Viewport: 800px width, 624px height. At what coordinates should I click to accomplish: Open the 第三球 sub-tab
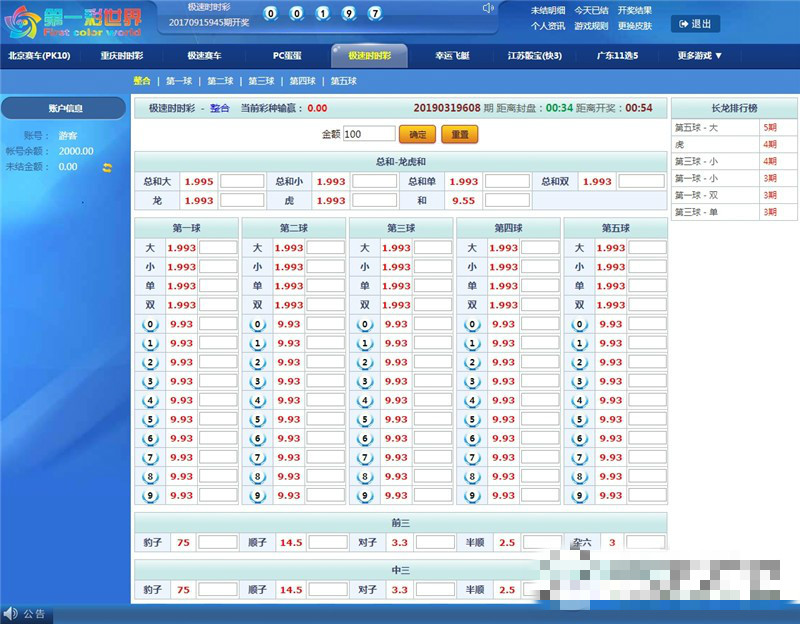pos(261,81)
